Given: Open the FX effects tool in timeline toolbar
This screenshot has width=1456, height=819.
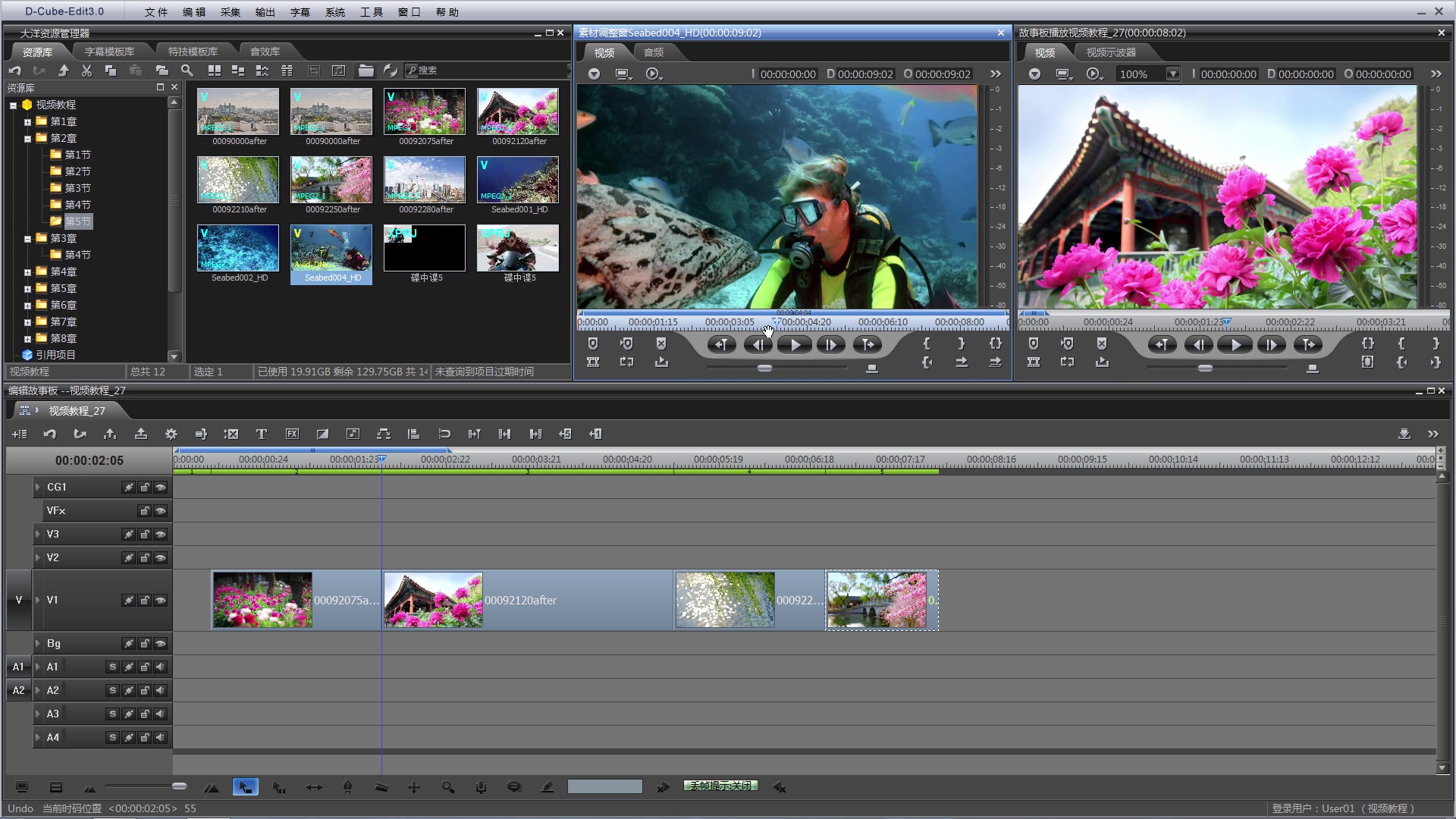Looking at the screenshot, I should tap(292, 434).
